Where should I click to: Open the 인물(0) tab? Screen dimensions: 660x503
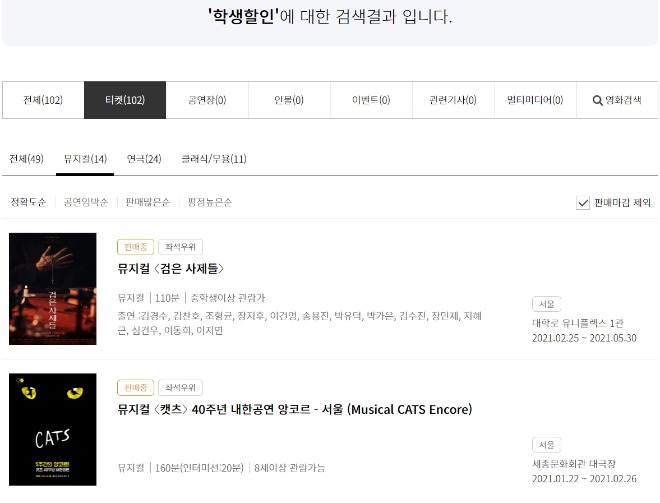[x=289, y=100]
